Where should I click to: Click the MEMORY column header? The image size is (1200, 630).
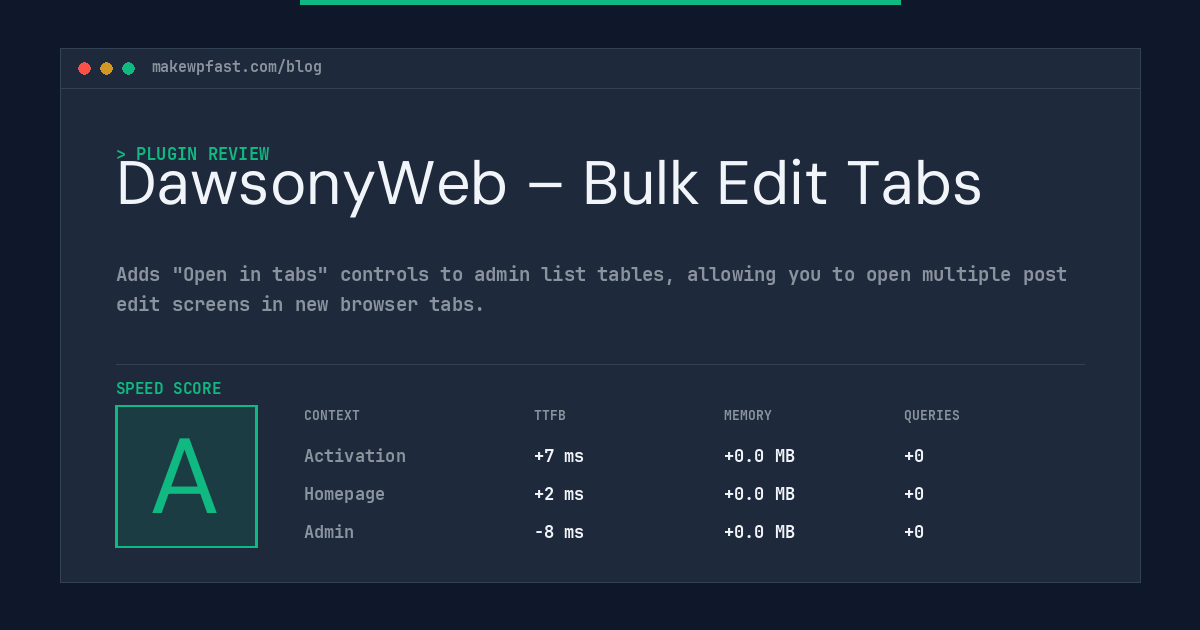[x=748, y=415]
